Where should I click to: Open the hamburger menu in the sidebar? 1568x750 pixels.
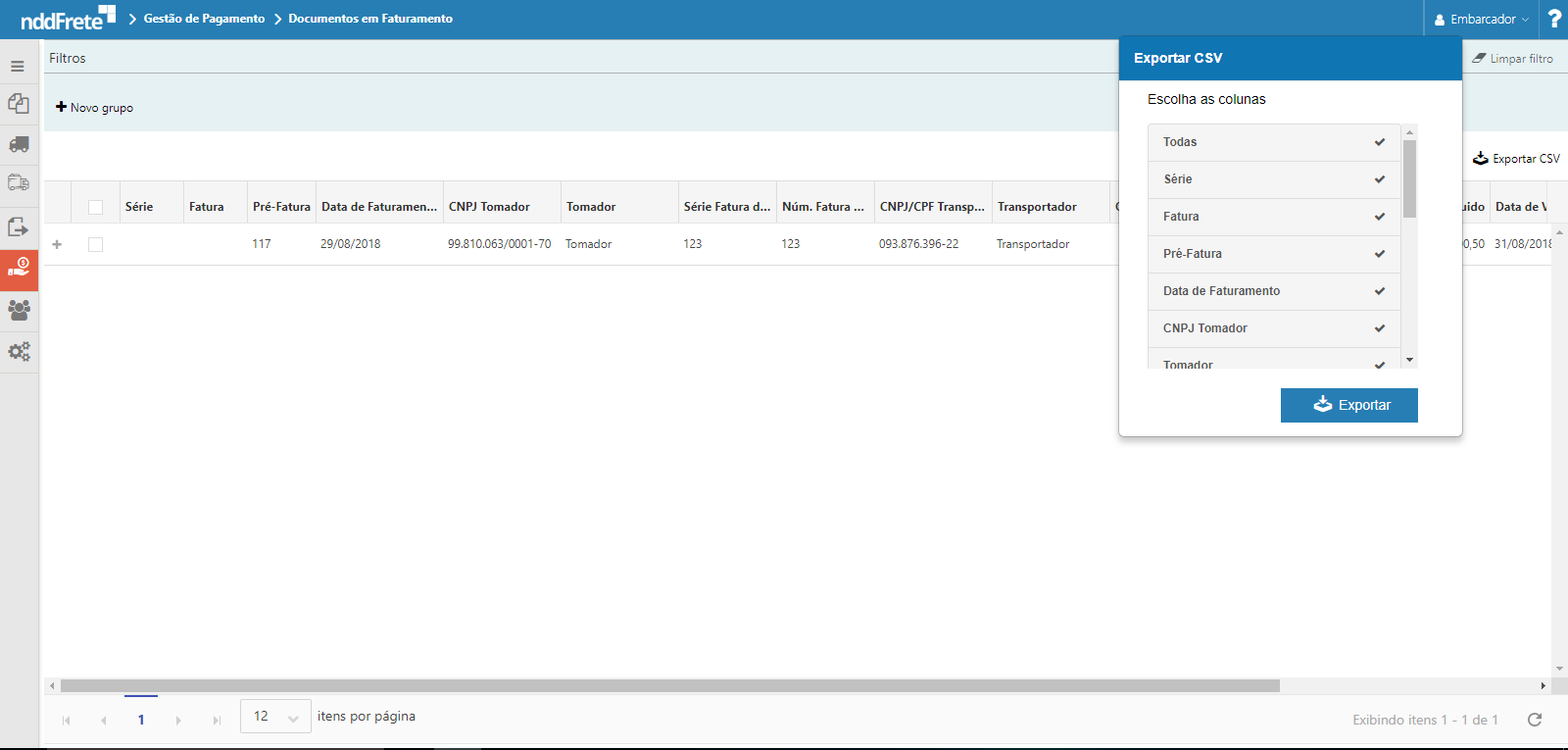pos(18,67)
